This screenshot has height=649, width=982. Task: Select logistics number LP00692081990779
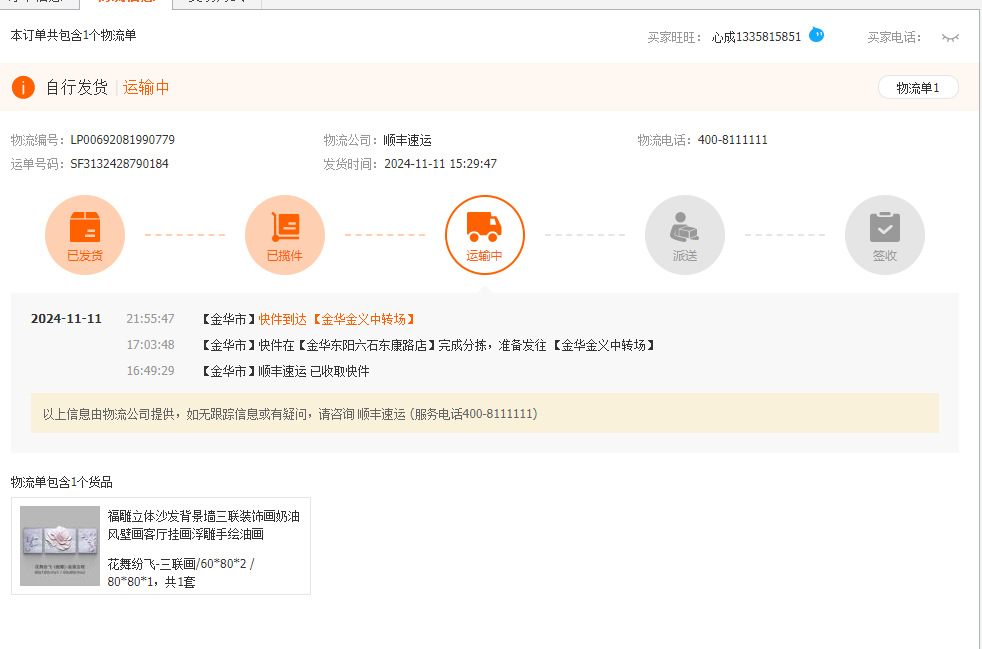click(123, 140)
